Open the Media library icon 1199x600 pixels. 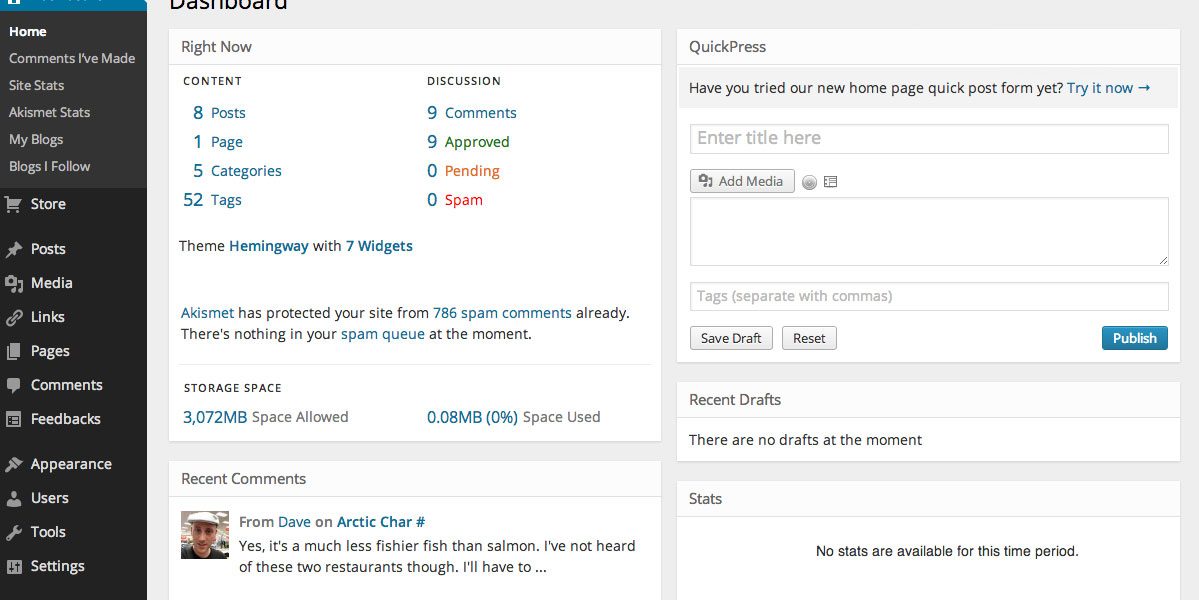pos(13,283)
